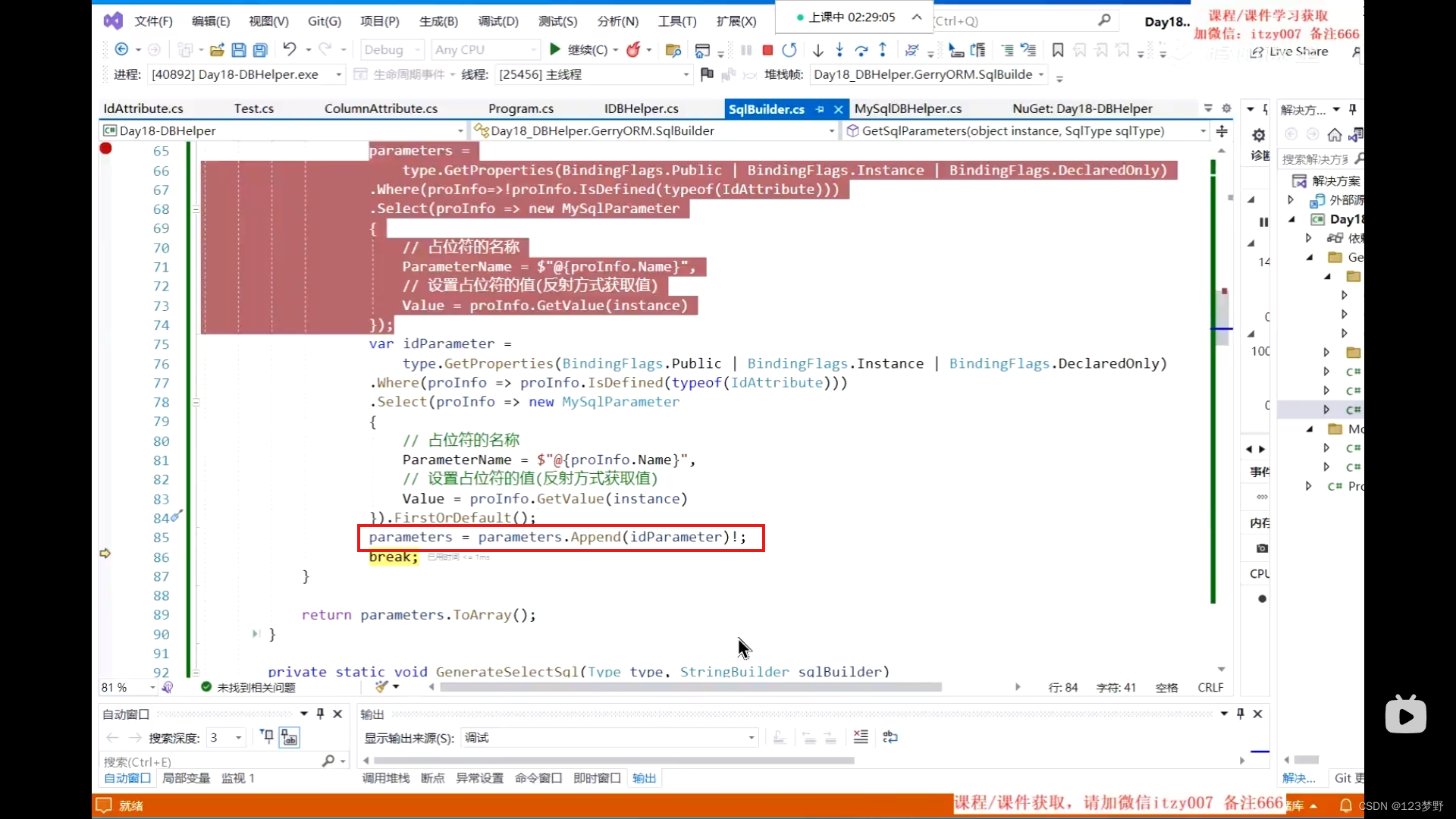Image resolution: width=1456 pixels, height=819 pixels.
Task: Open the 文件(F) menu
Action: click(x=153, y=21)
